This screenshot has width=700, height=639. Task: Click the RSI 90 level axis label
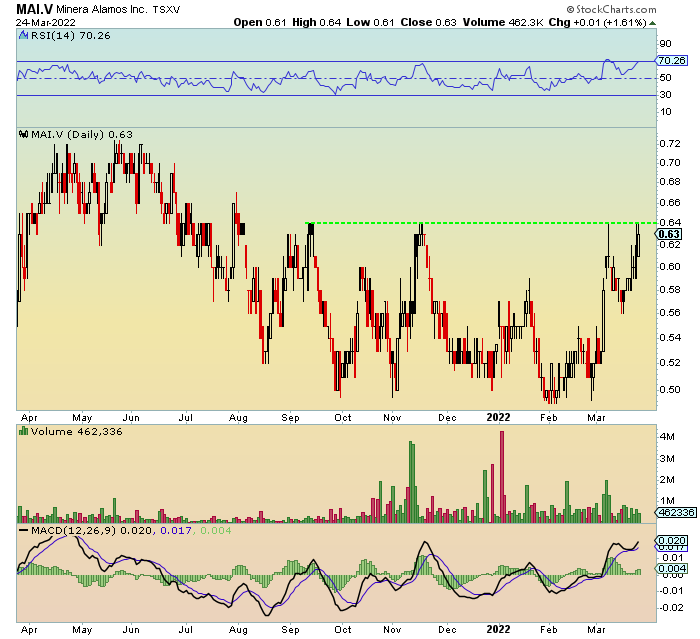point(663,44)
